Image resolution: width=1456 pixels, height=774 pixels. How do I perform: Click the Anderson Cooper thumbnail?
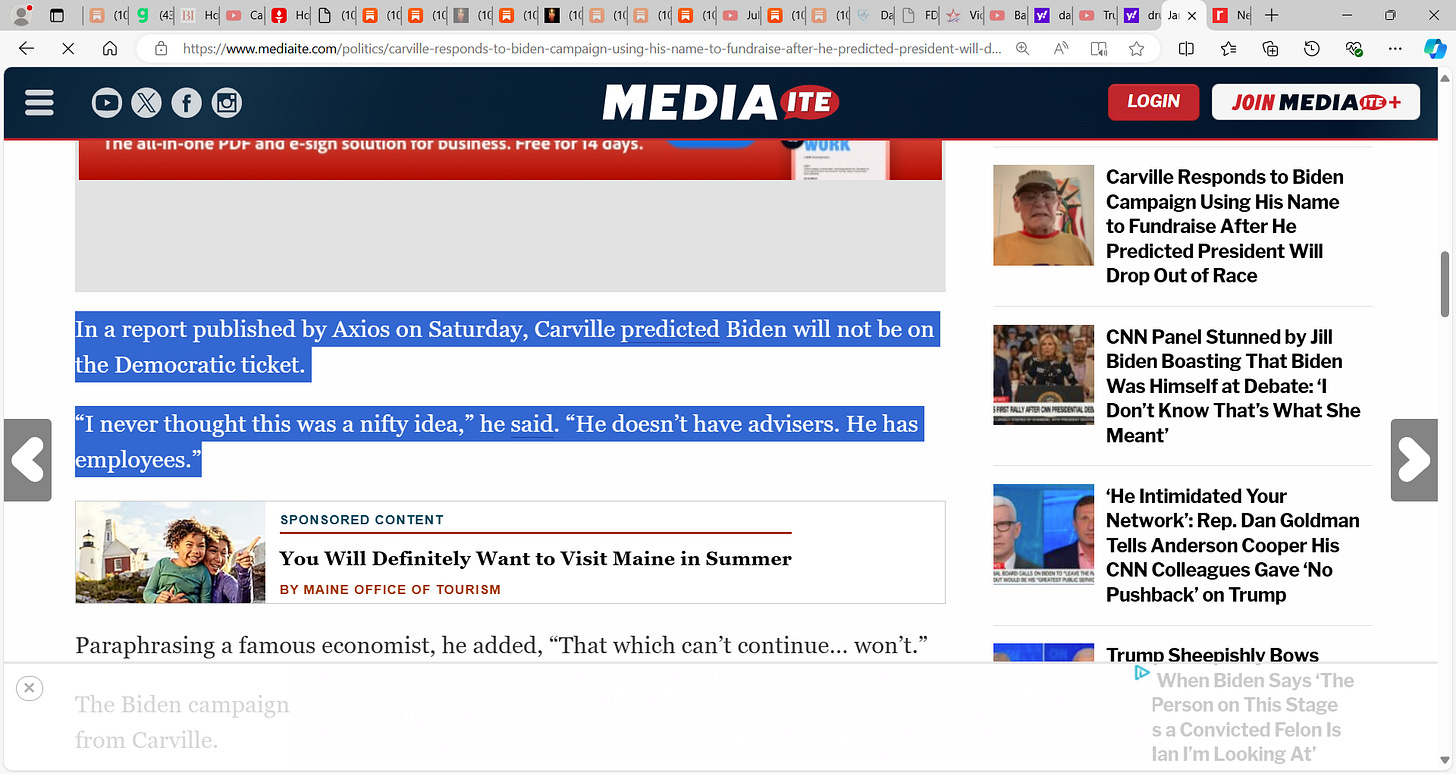1043,535
